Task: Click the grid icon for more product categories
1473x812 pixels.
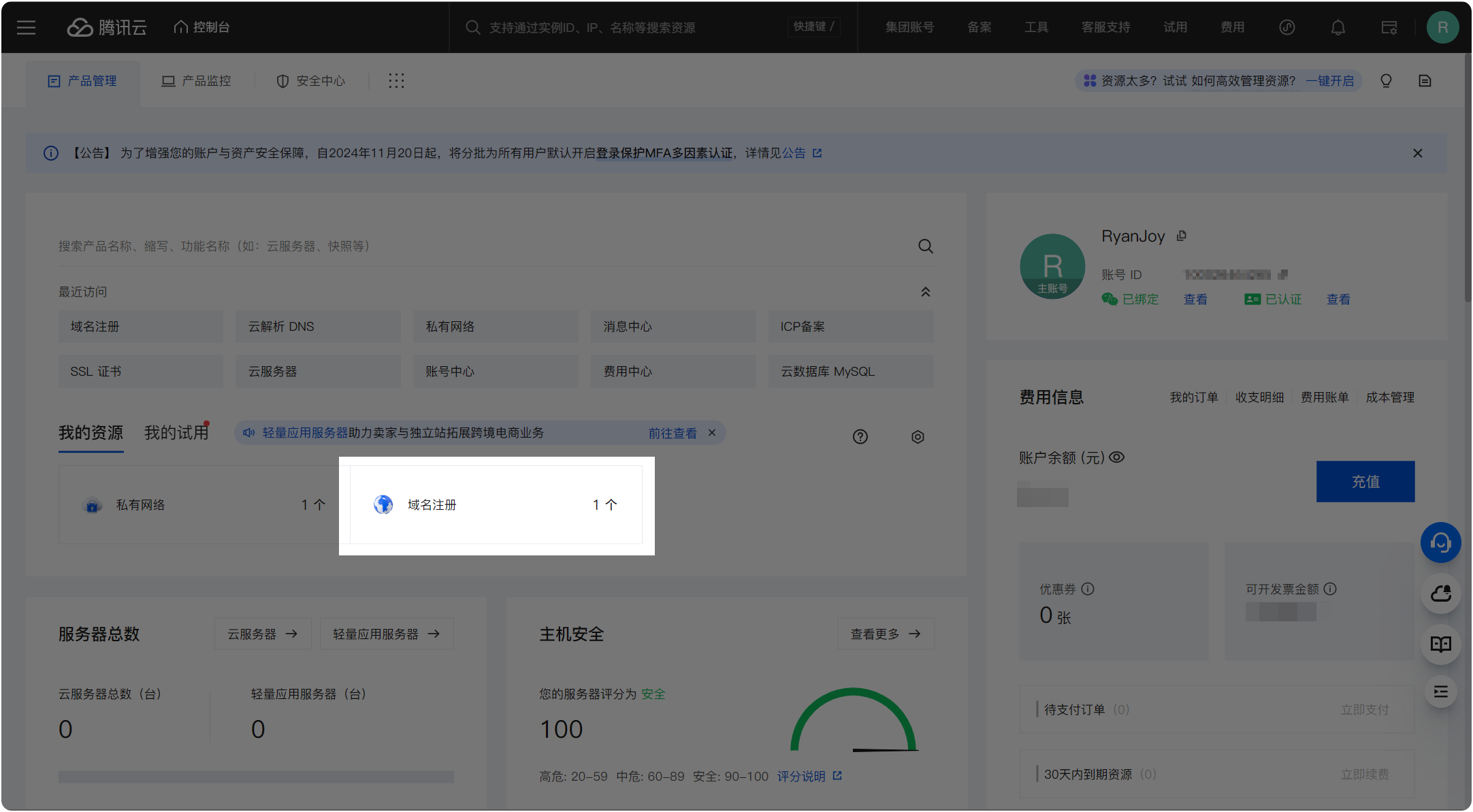Action: [x=396, y=80]
